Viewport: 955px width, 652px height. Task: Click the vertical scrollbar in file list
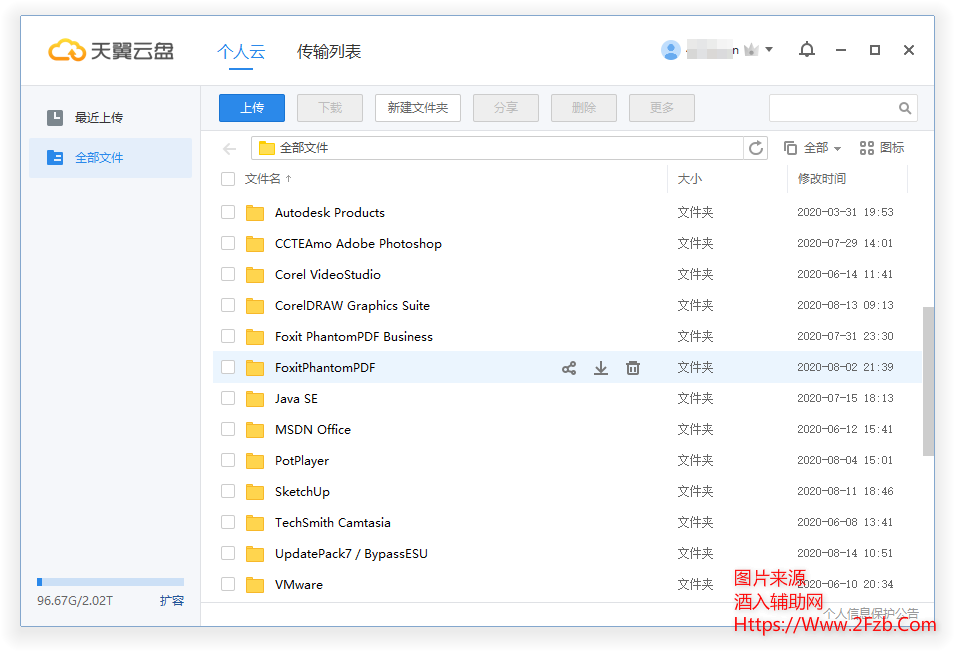928,380
